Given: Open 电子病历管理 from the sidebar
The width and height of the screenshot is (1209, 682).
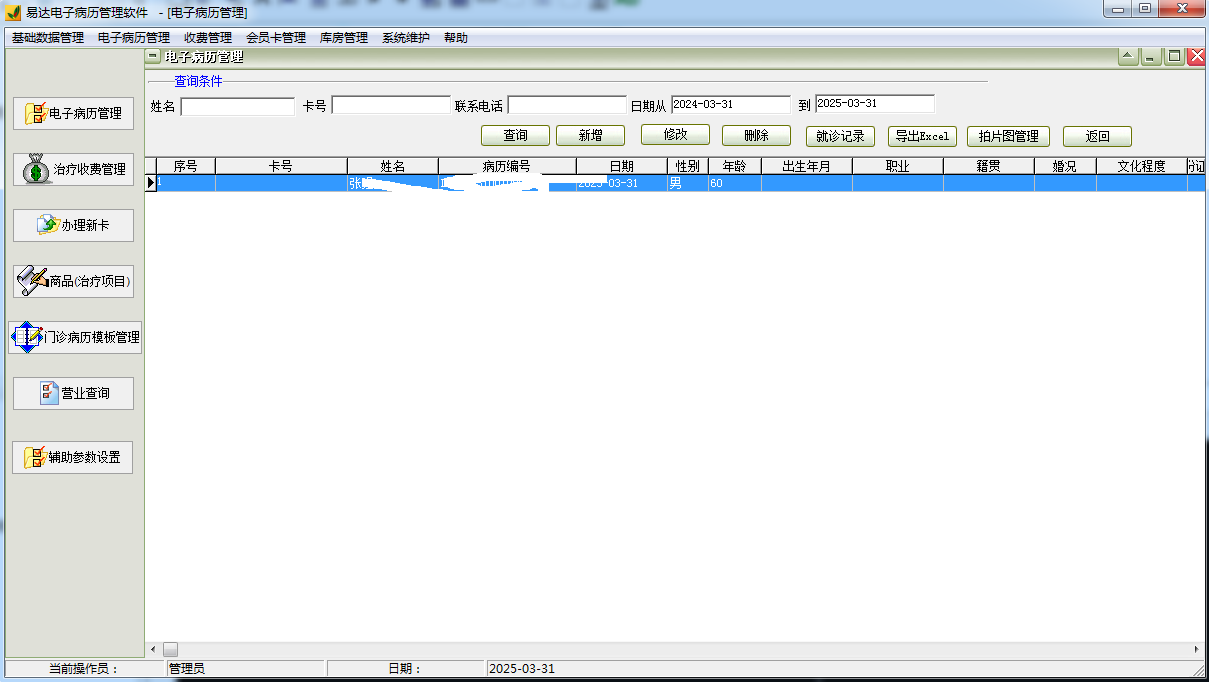Looking at the screenshot, I should click(x=72, y=113).
